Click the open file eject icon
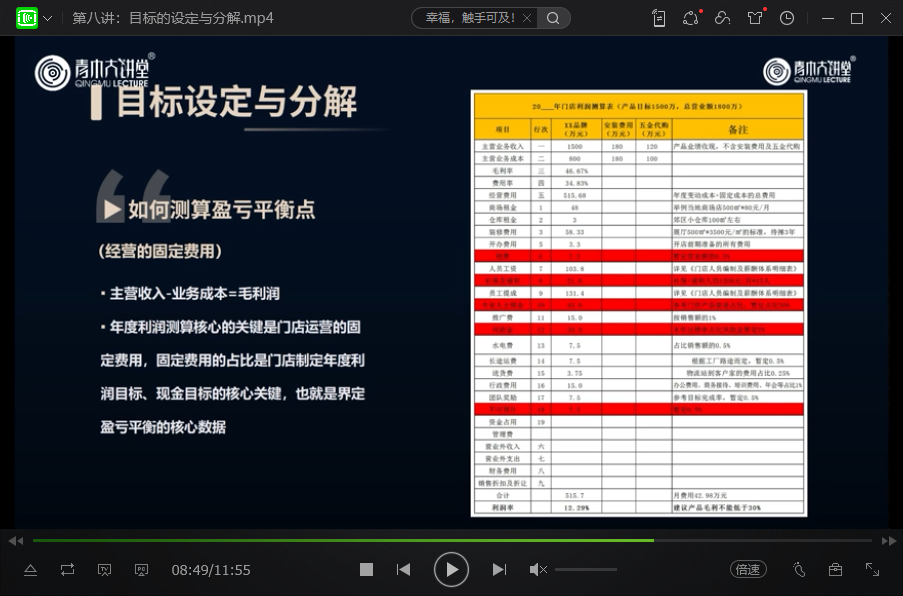 31,570
